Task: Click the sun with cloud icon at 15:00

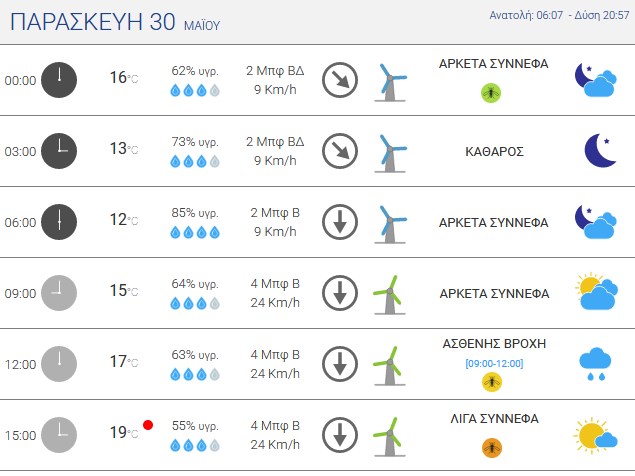Action: pyautogui.click(x=595, y=435)
